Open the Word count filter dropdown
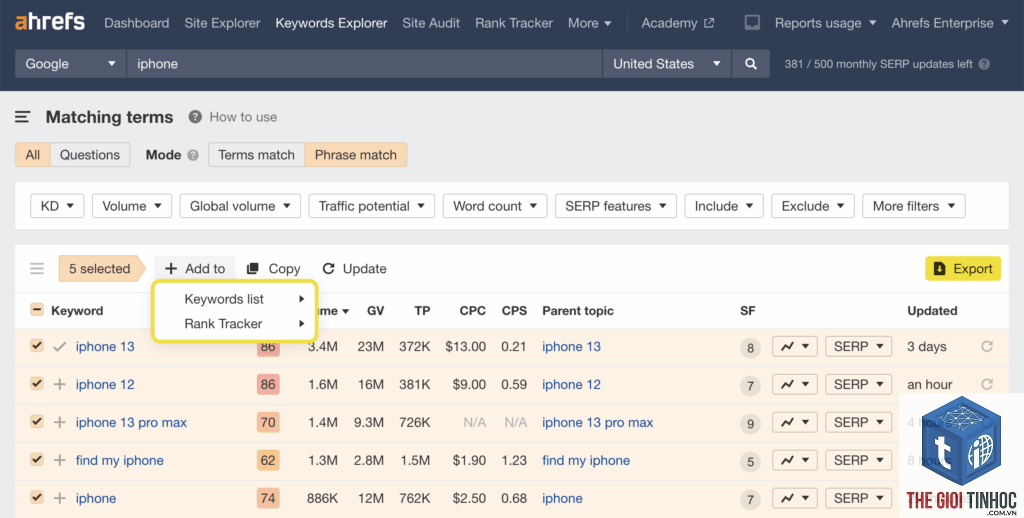Viewport: 1024px width, 518px height. (x=494, y=206)
